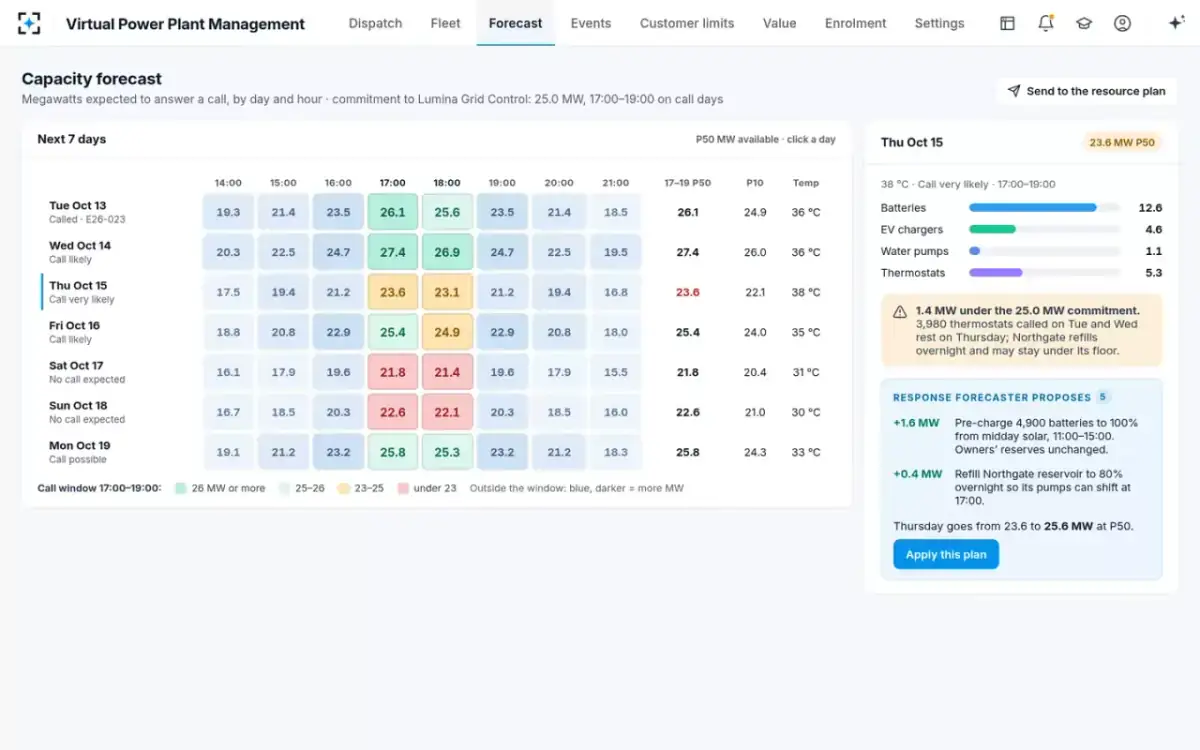Open the Enrolment tab
The image size is (1200, 750).
coord(856,23)
